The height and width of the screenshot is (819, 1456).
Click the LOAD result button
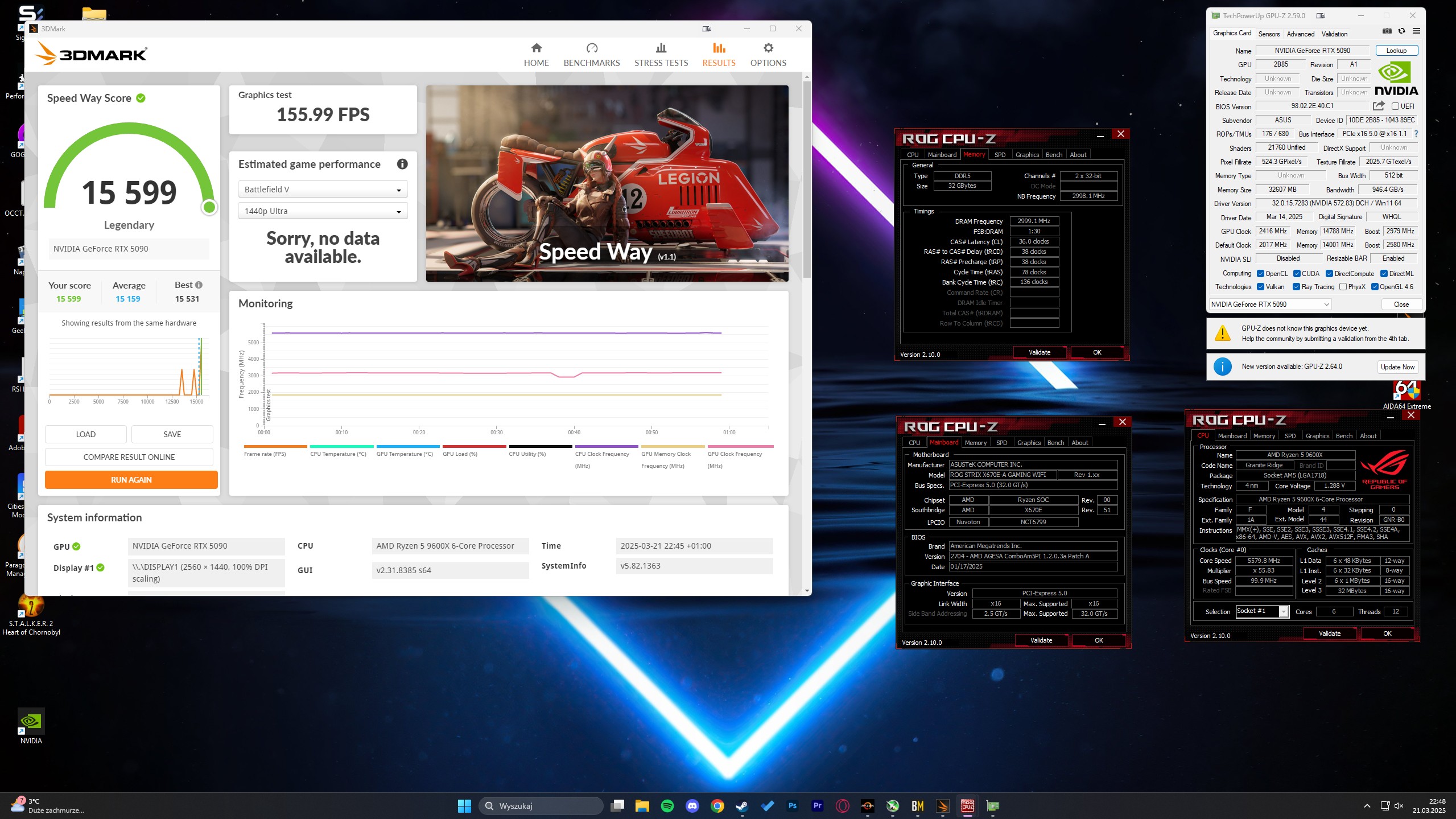tap(85, 434)
